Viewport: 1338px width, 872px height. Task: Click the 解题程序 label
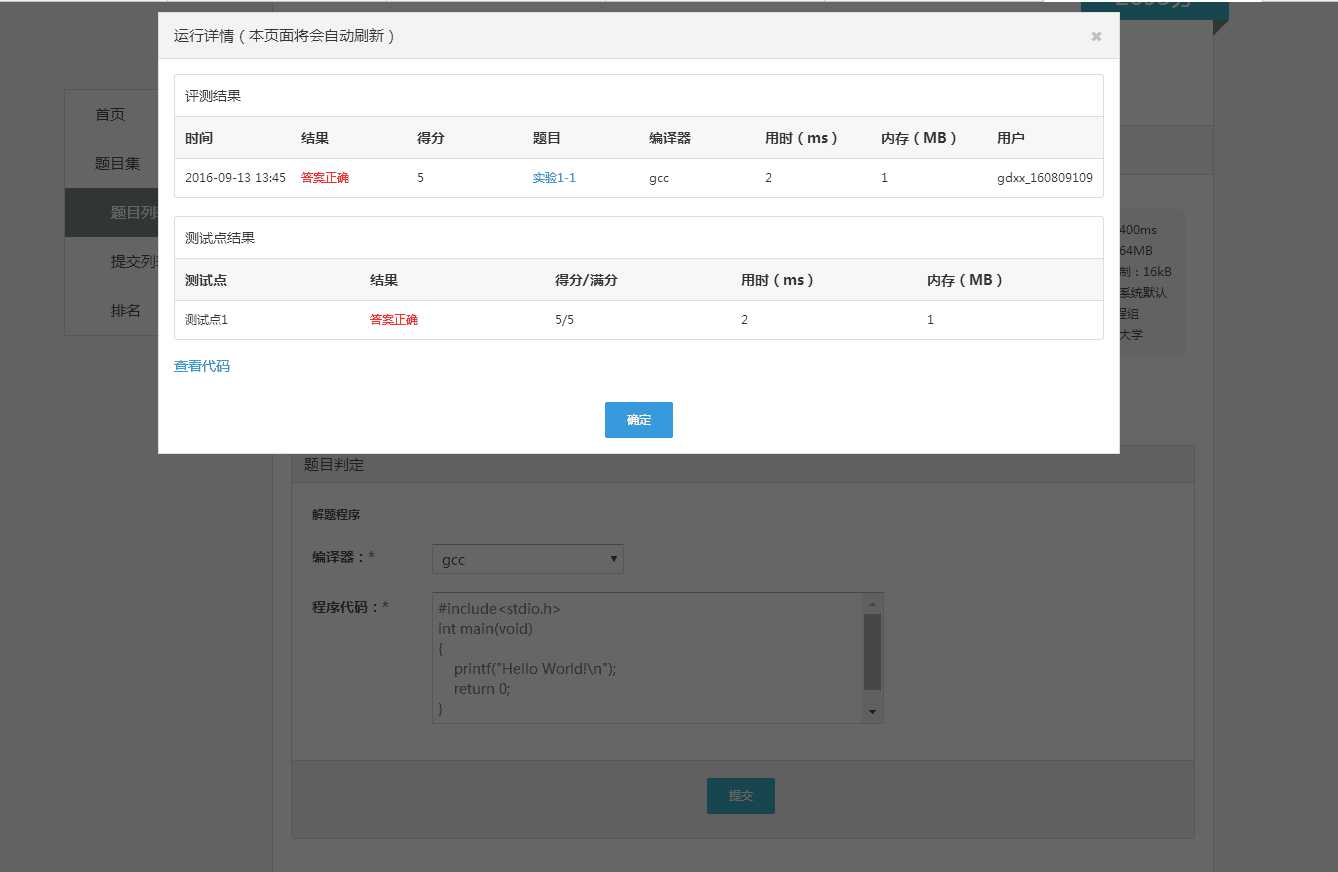tap(336, 515)
